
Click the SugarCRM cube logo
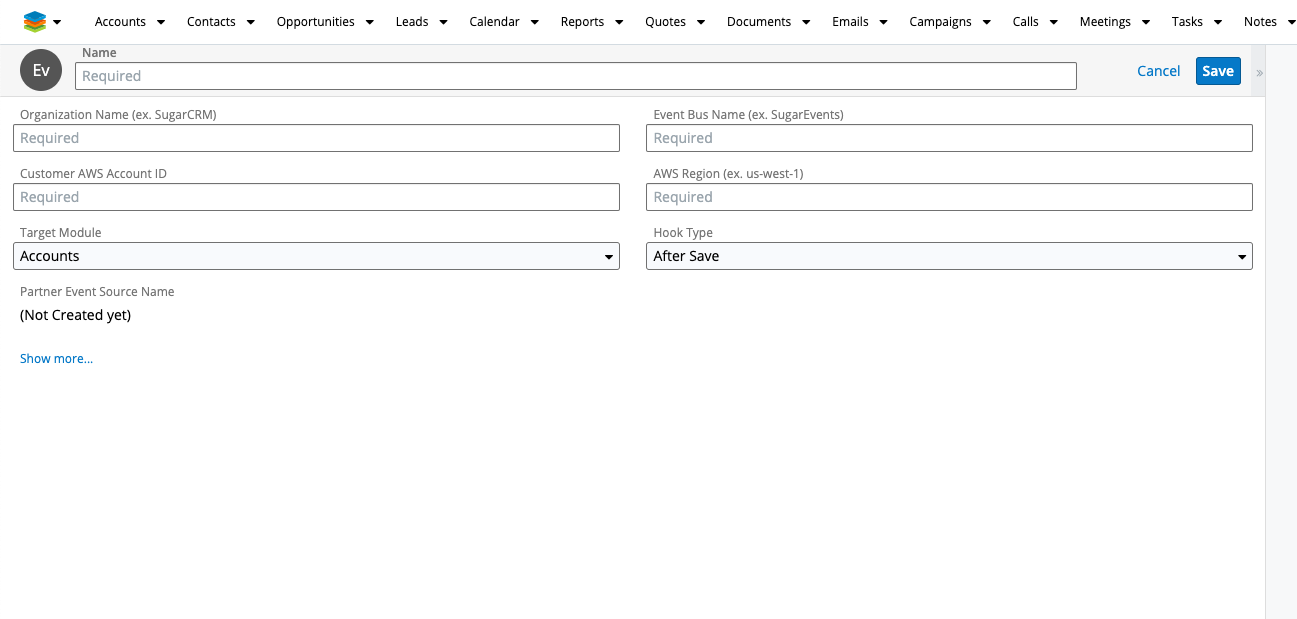click(x=35, y=21)
